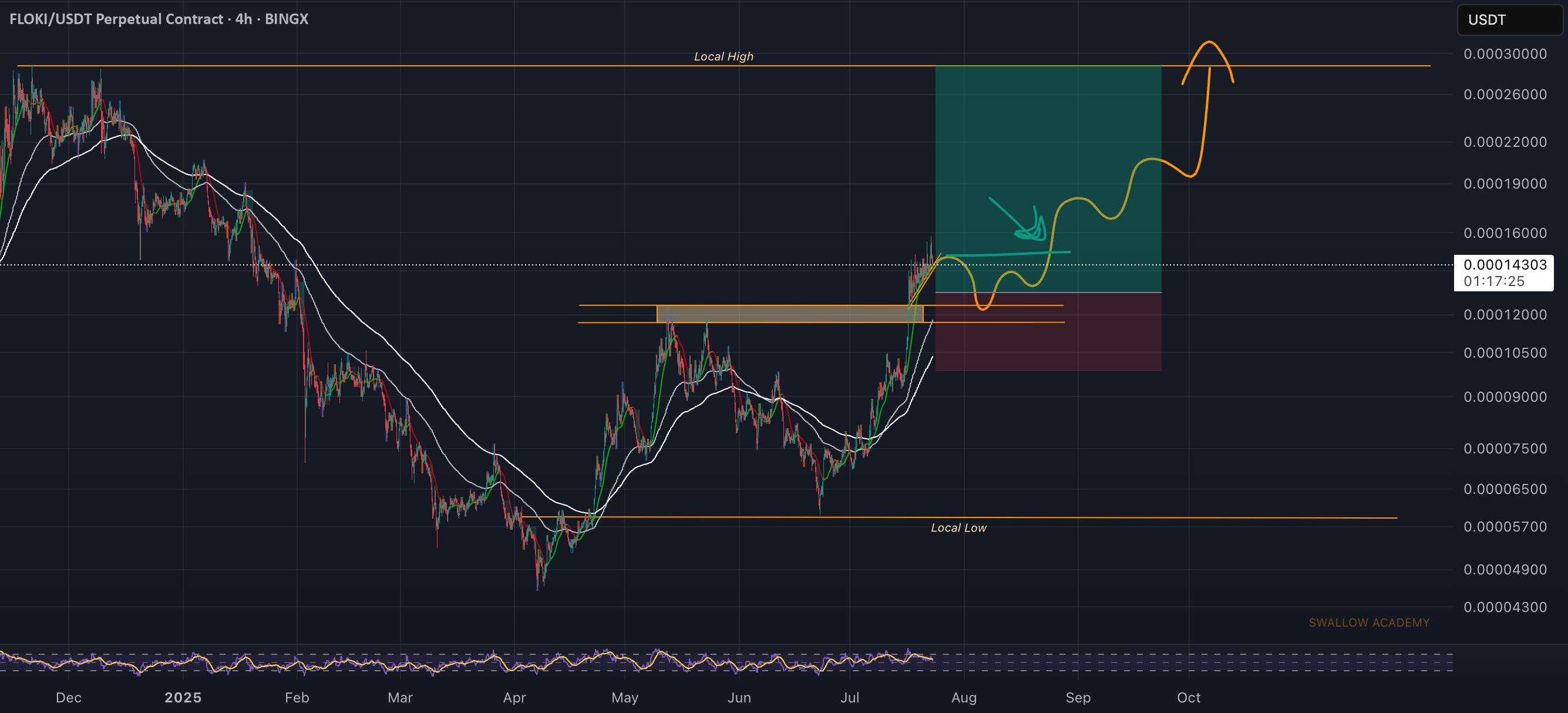The height and width of the screenshot is (713, 1568).
Task: Click the Local High text label
Action: [x=724, y=56]
